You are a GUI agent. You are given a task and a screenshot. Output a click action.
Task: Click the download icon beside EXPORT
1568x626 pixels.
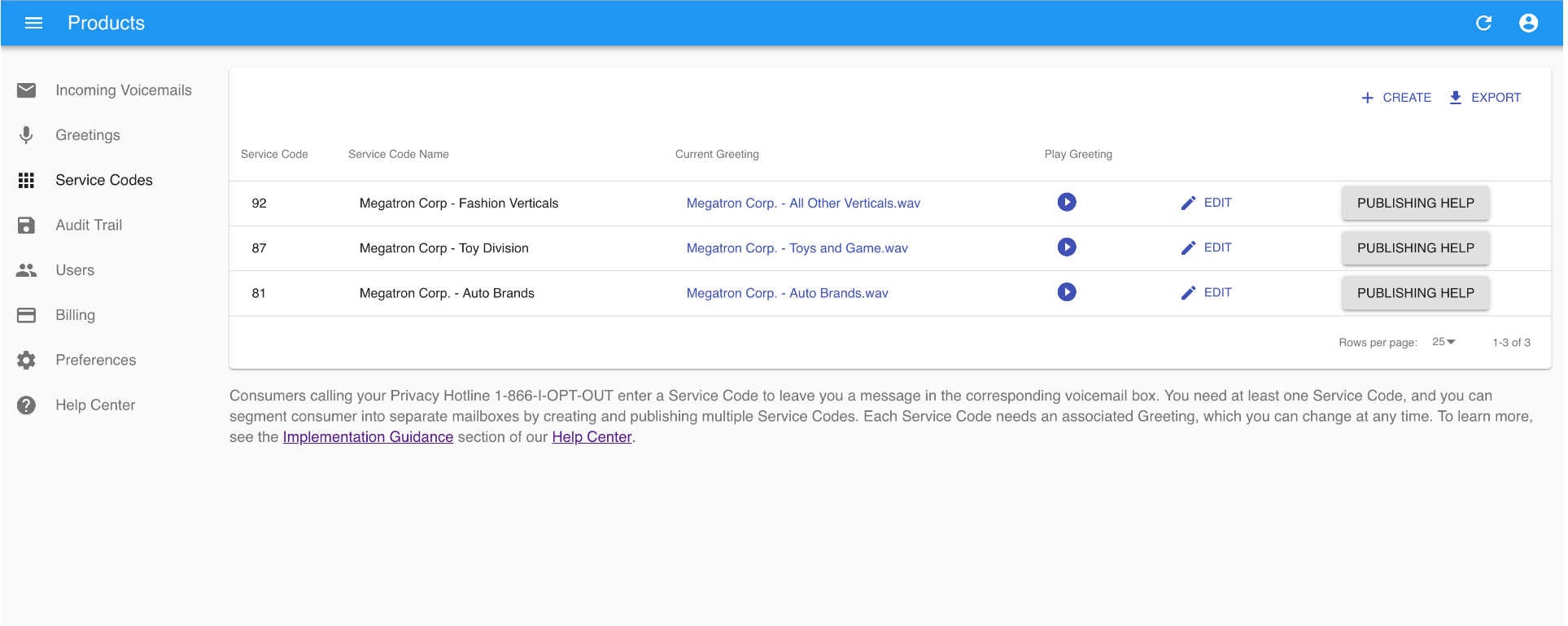[x=1456, y=98]
